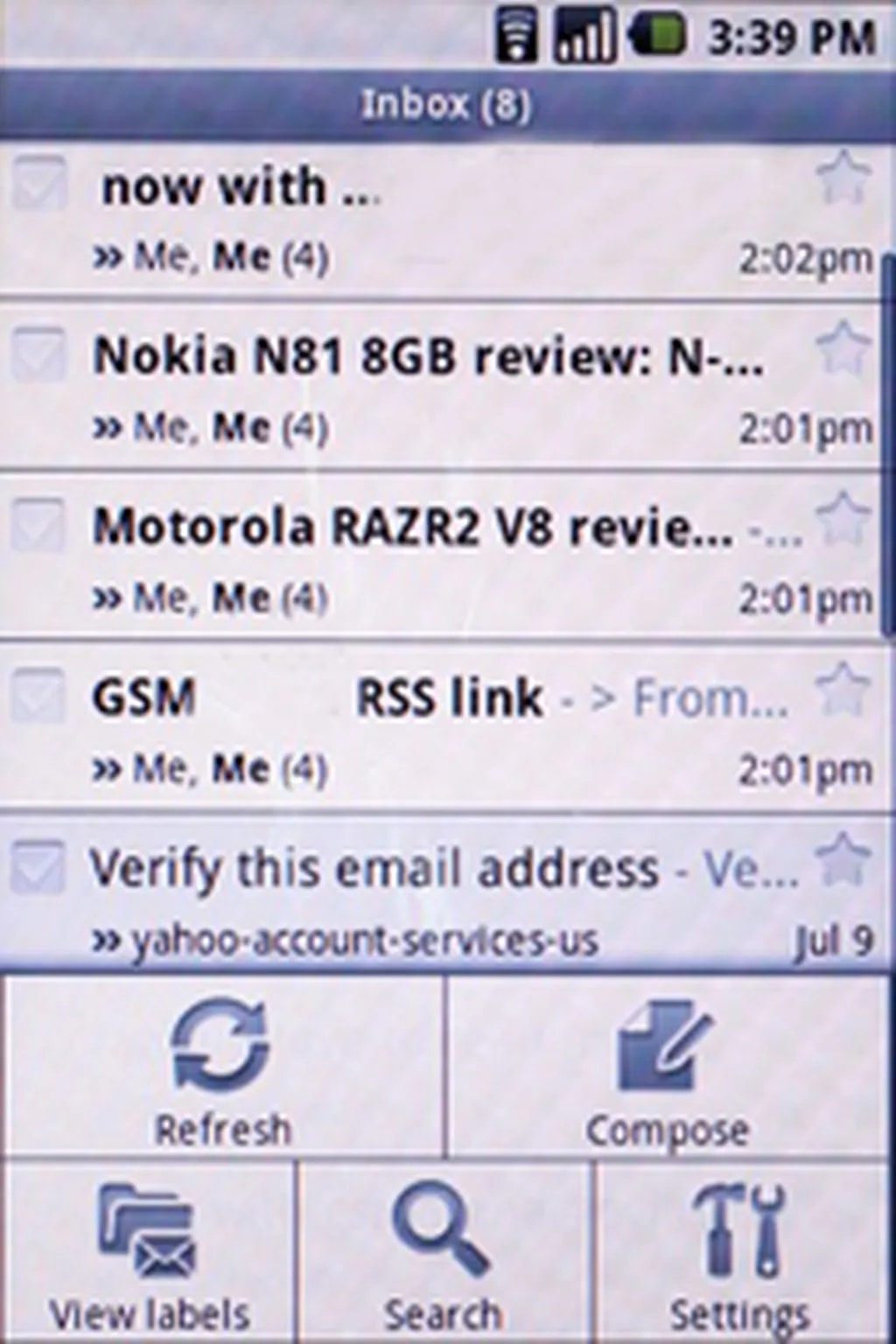Star the Nokia N81 8GB review email
Image resolution: width=896 pixels, height=1344 pixels.
[843, 348]
